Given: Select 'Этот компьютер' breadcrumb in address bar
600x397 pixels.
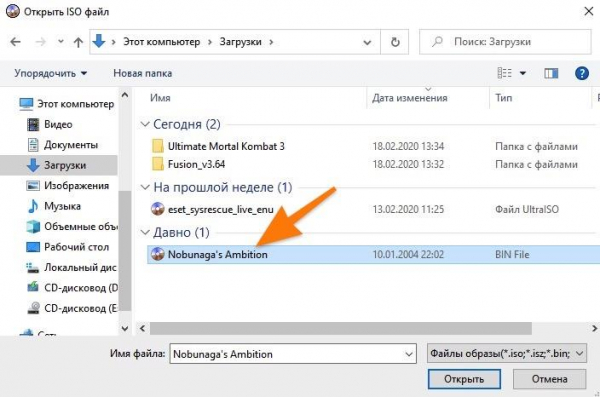Looking at the screenshot, I should tap(161, 42).
